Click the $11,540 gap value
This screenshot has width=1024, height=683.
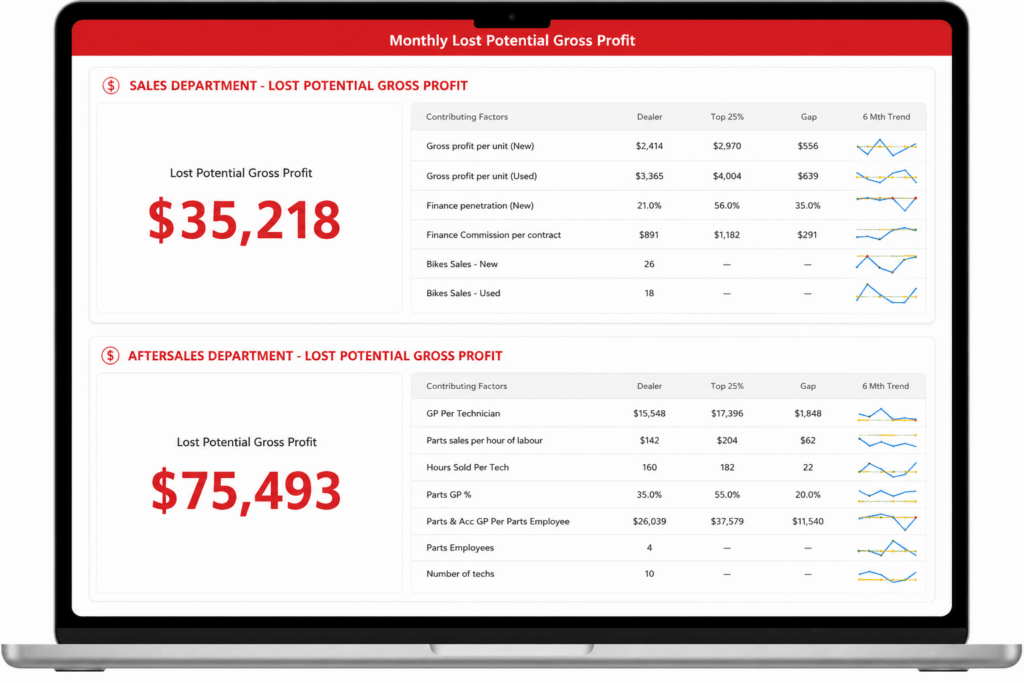pos(808,521)
